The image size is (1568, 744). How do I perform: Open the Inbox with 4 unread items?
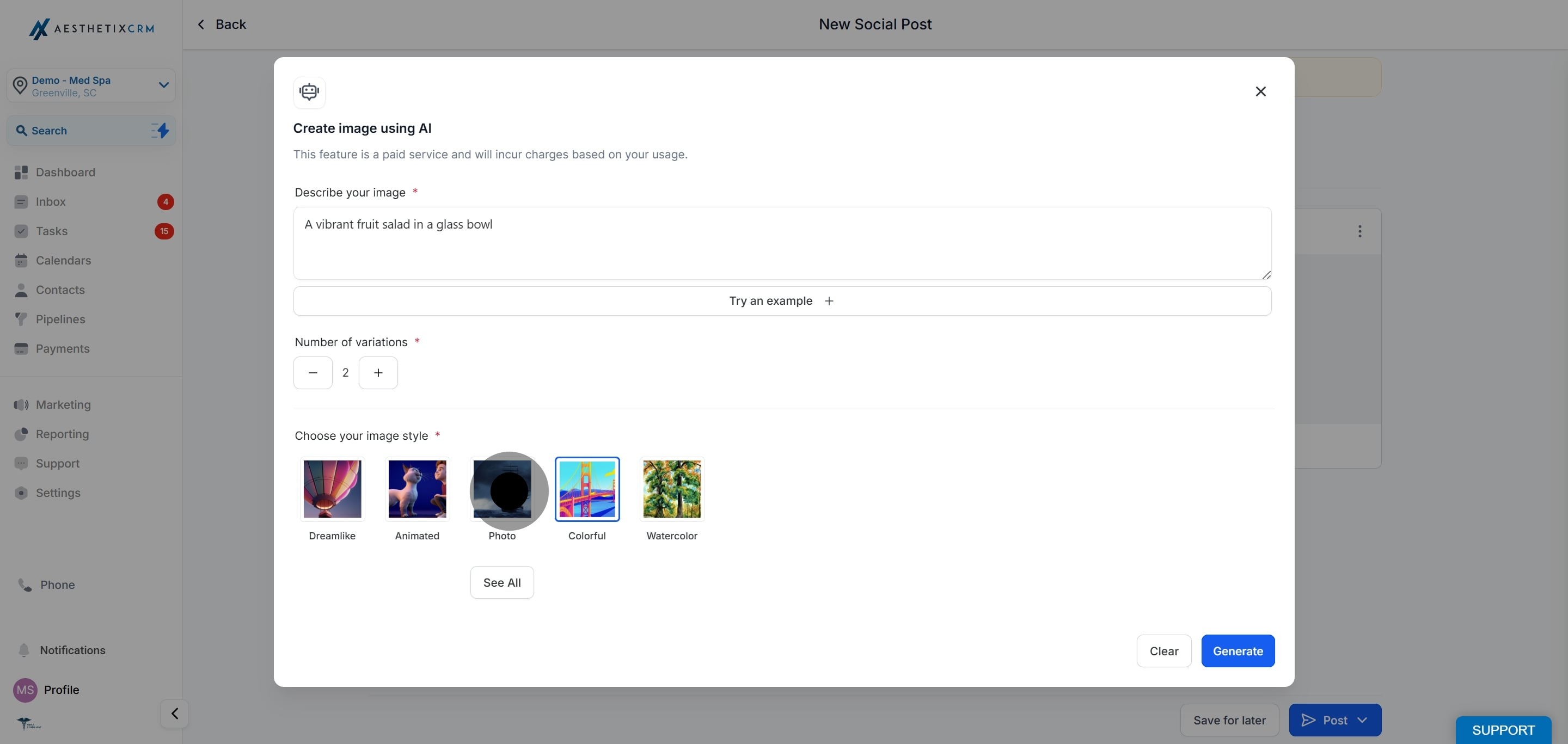pyautogui.click(x=52, y=201)
